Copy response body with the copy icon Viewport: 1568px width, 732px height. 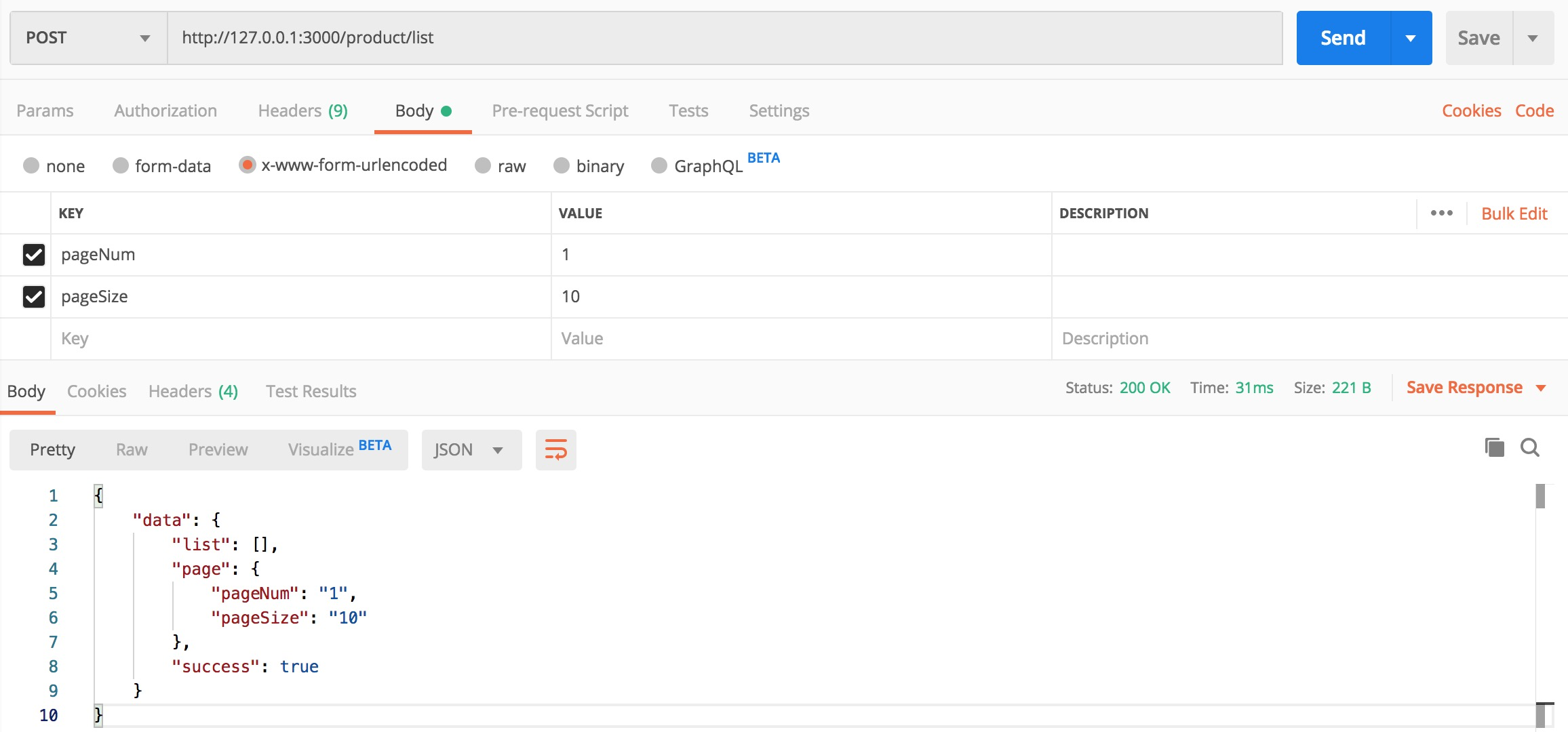click(1494, 447)
